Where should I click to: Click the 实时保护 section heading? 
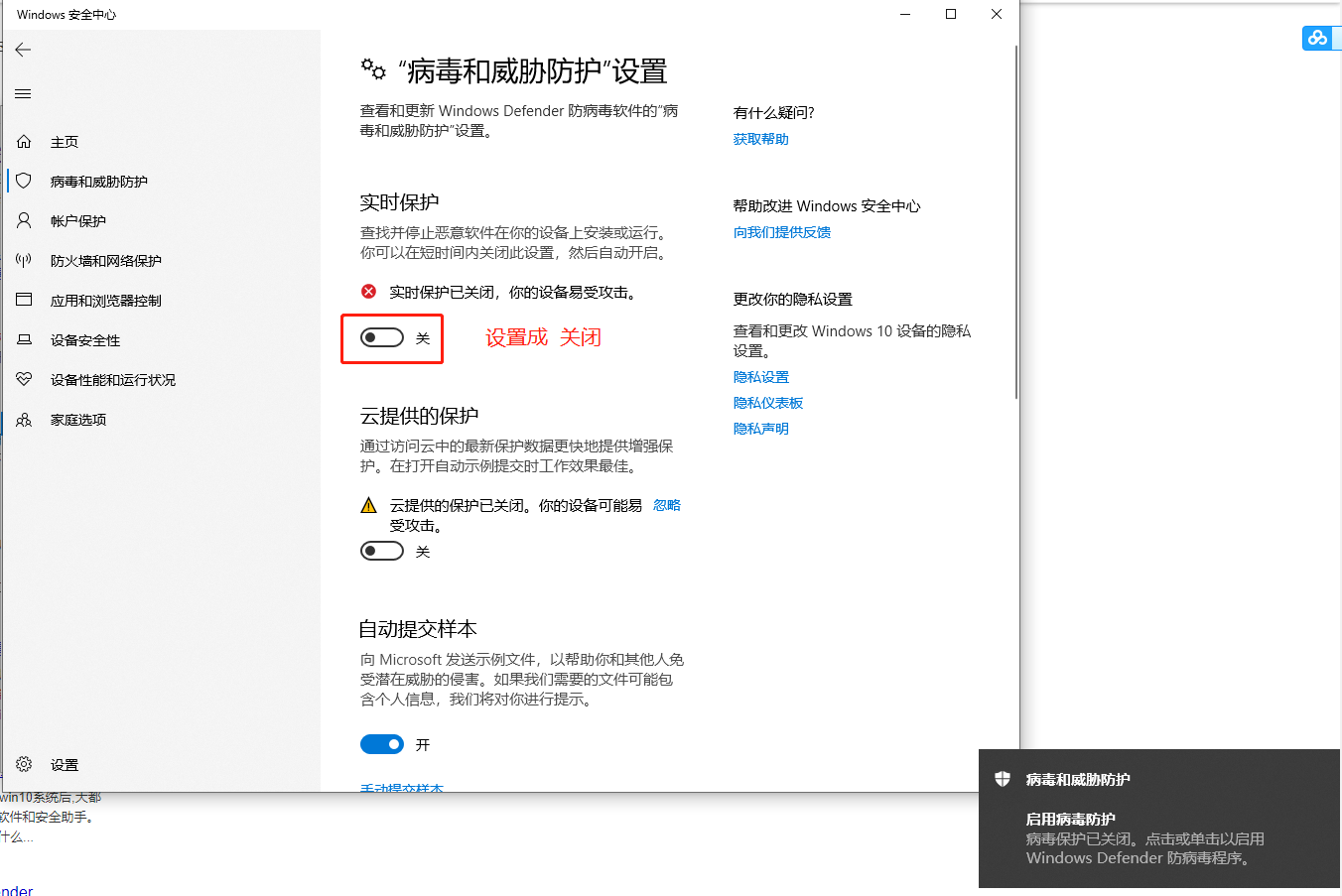click(399, 202)
